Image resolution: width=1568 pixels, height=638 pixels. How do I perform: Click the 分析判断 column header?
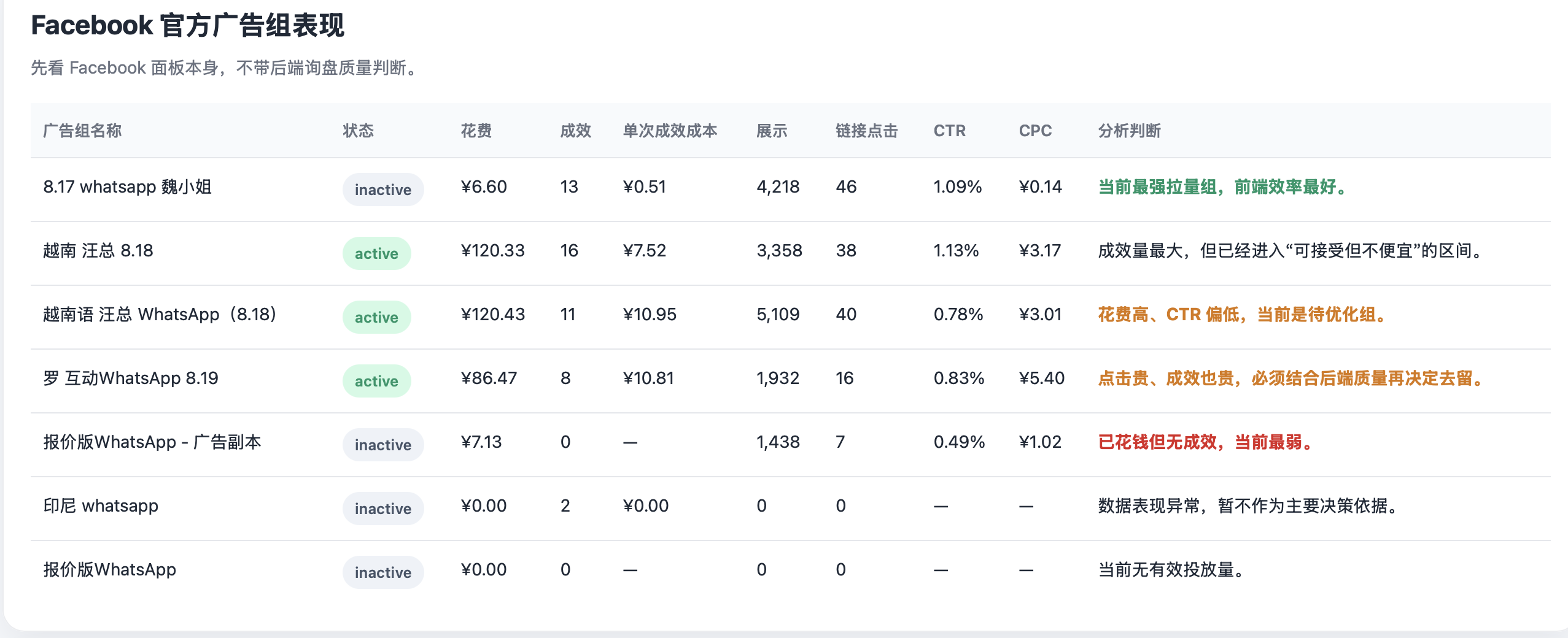tap(1129, 131)
